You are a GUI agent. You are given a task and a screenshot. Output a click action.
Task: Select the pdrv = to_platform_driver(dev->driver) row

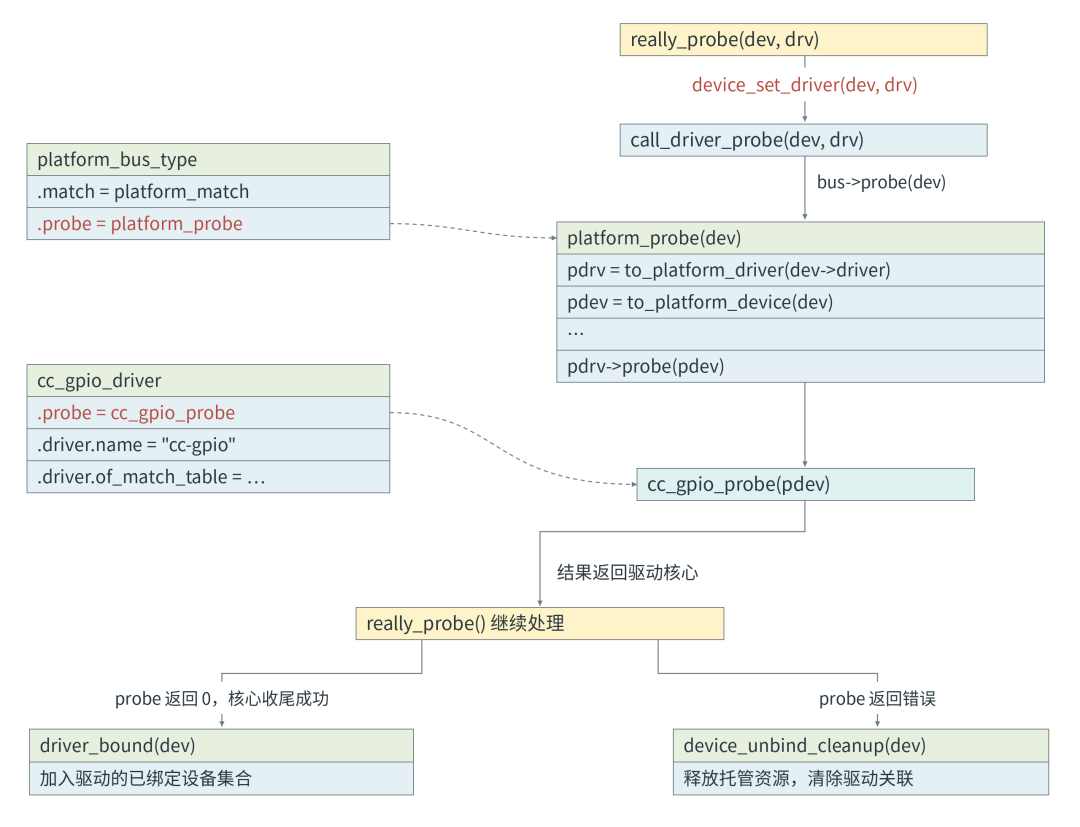coord(800,270)
